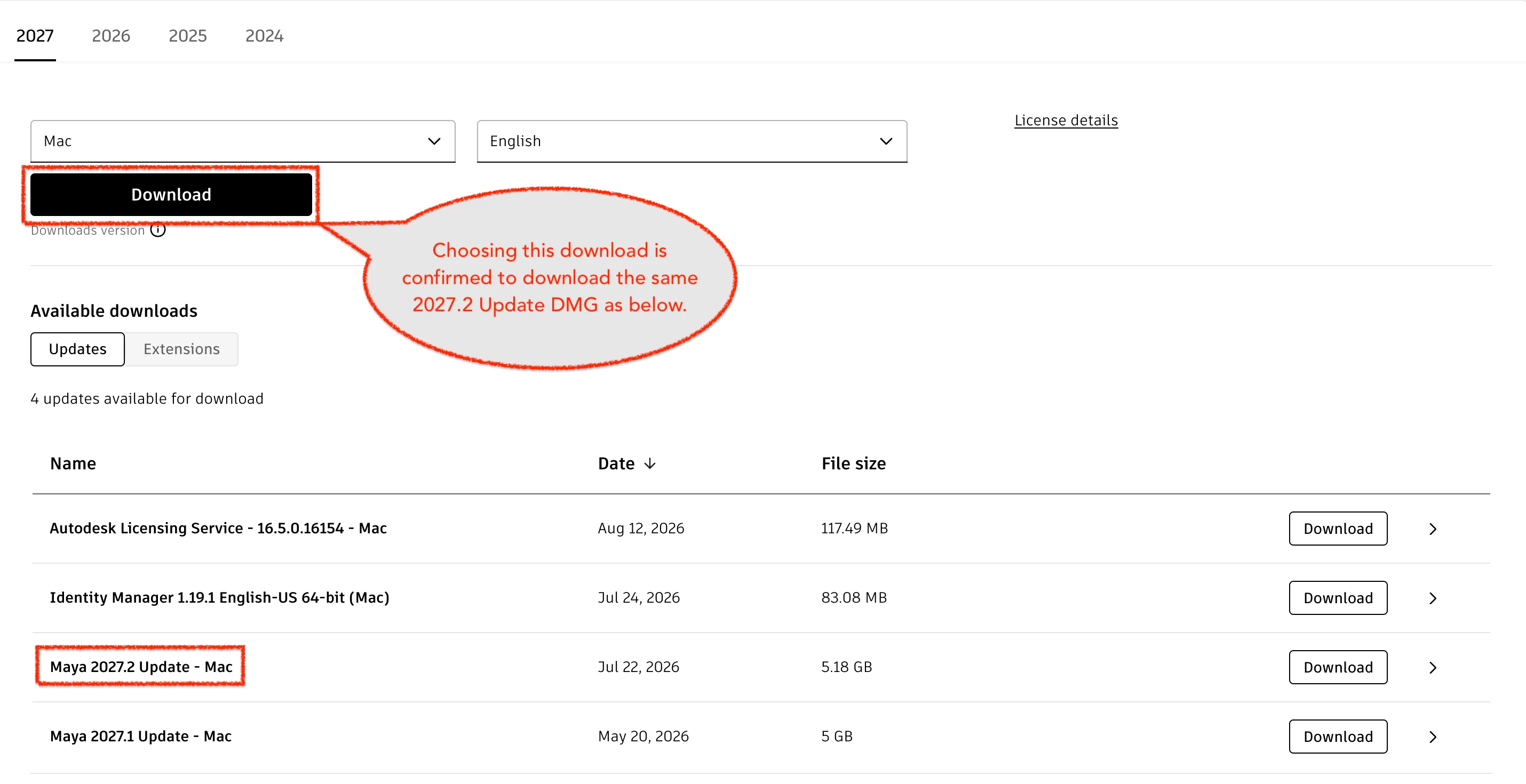Open the Mac platform dropdown
The image size is (1526, 784).
(x=243, y=141)
